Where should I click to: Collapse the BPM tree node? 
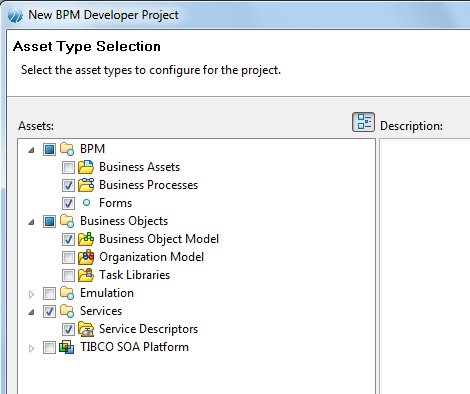(31, 150)
